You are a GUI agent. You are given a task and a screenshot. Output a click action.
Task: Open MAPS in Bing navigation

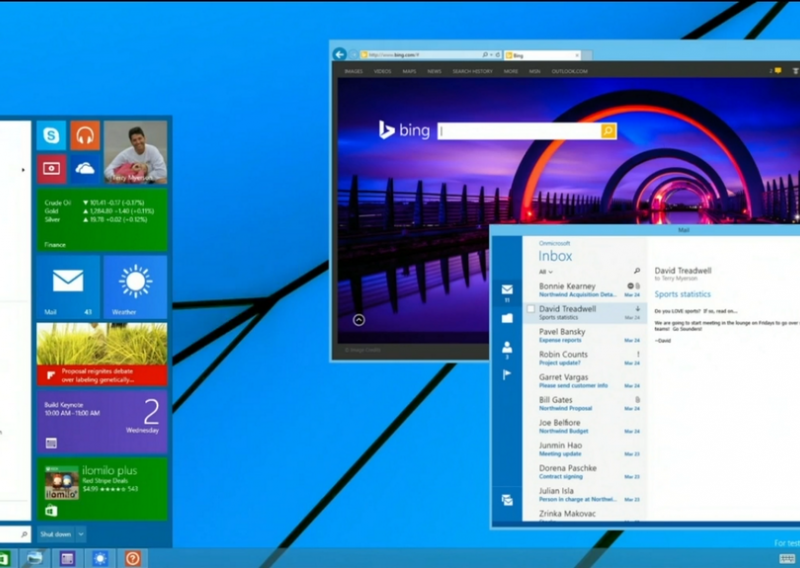409,71
